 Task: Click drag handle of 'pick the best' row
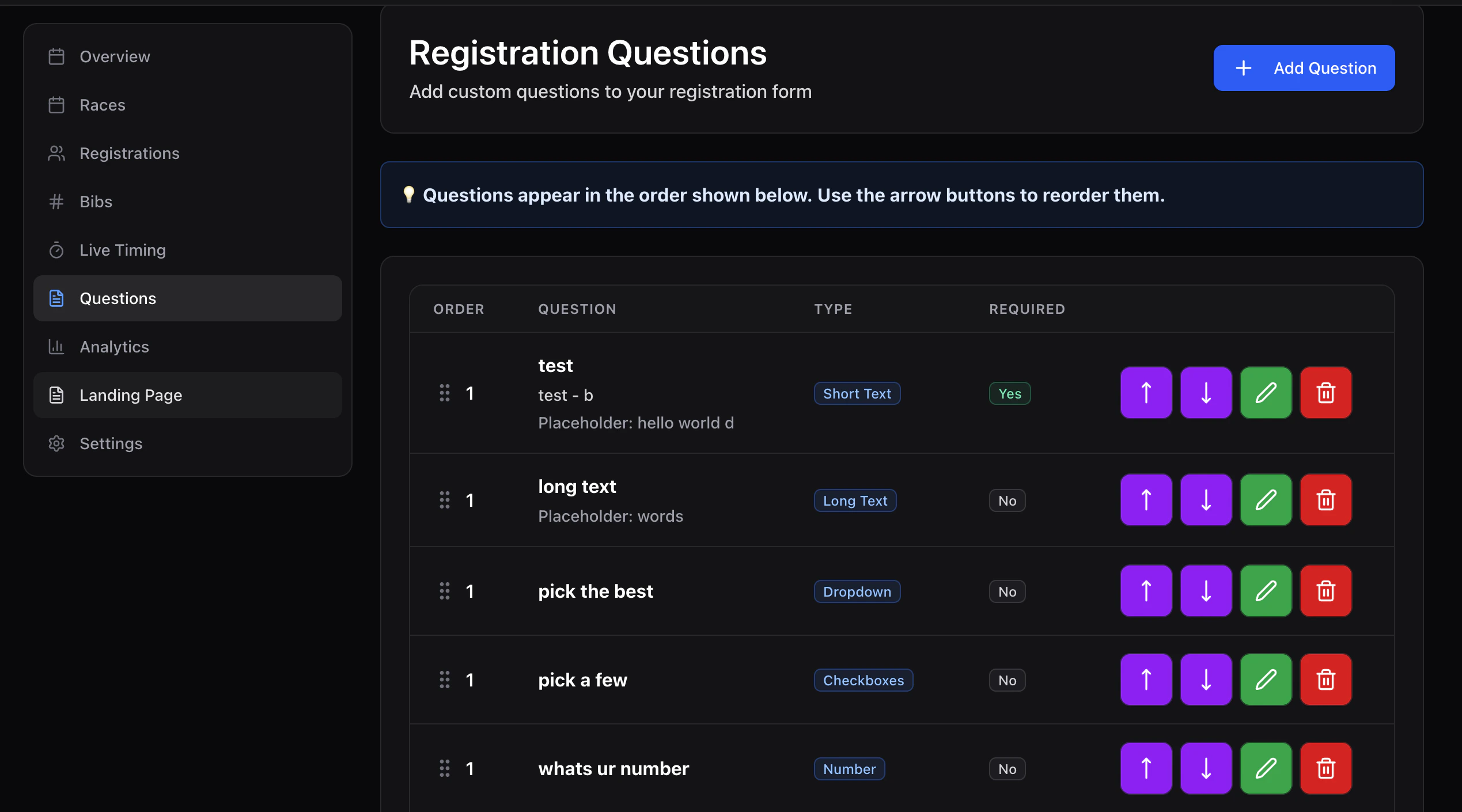445,591
